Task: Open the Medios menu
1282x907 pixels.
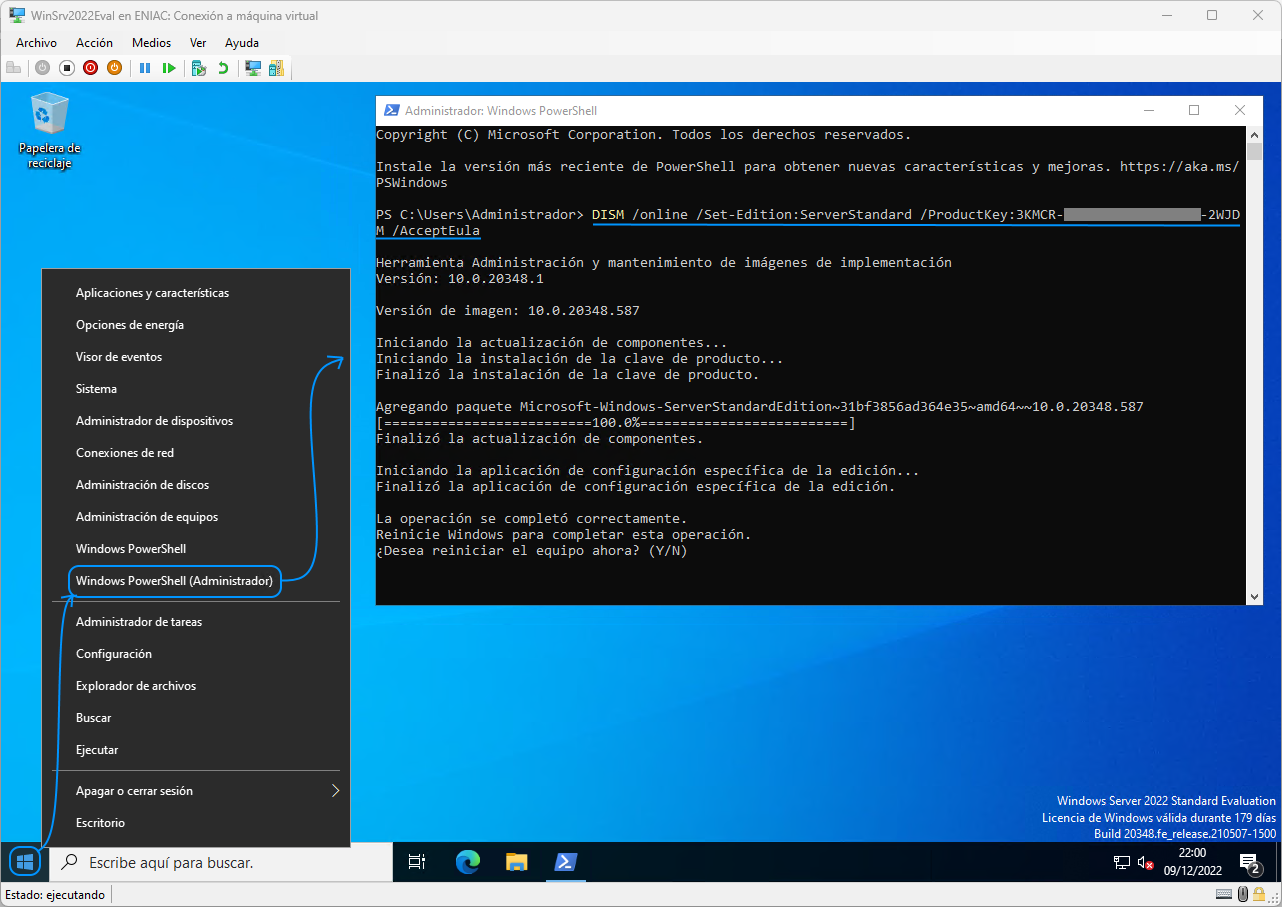Action: (x=152, y=43)
